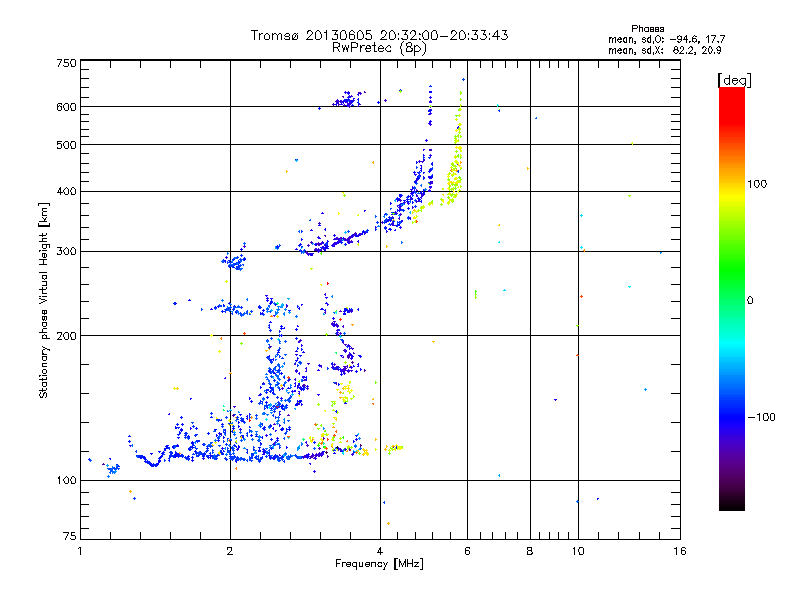Click the x-axis '4' tick label
The width and height of the screenshot is (800, 600).
pyautogui.click(x=380, y=551)
